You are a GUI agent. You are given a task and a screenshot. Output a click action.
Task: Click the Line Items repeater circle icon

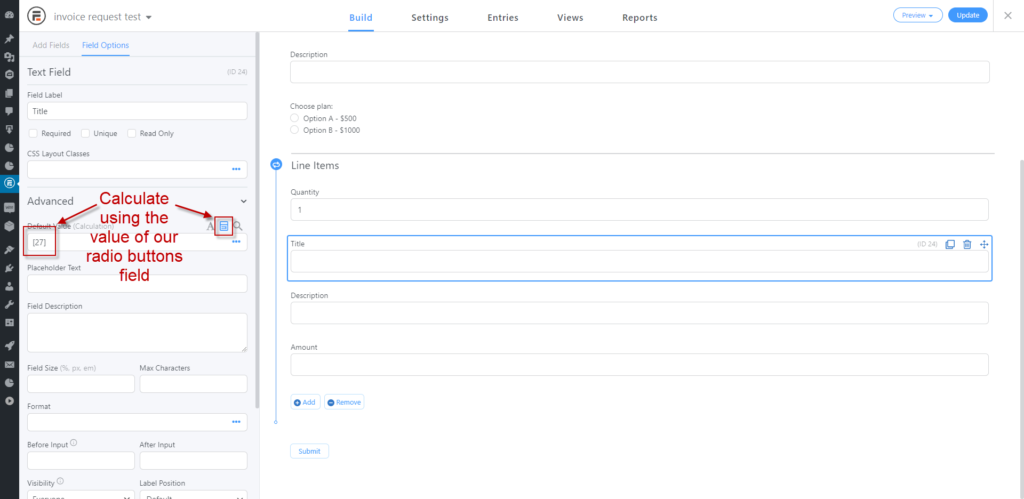(276, 165)
